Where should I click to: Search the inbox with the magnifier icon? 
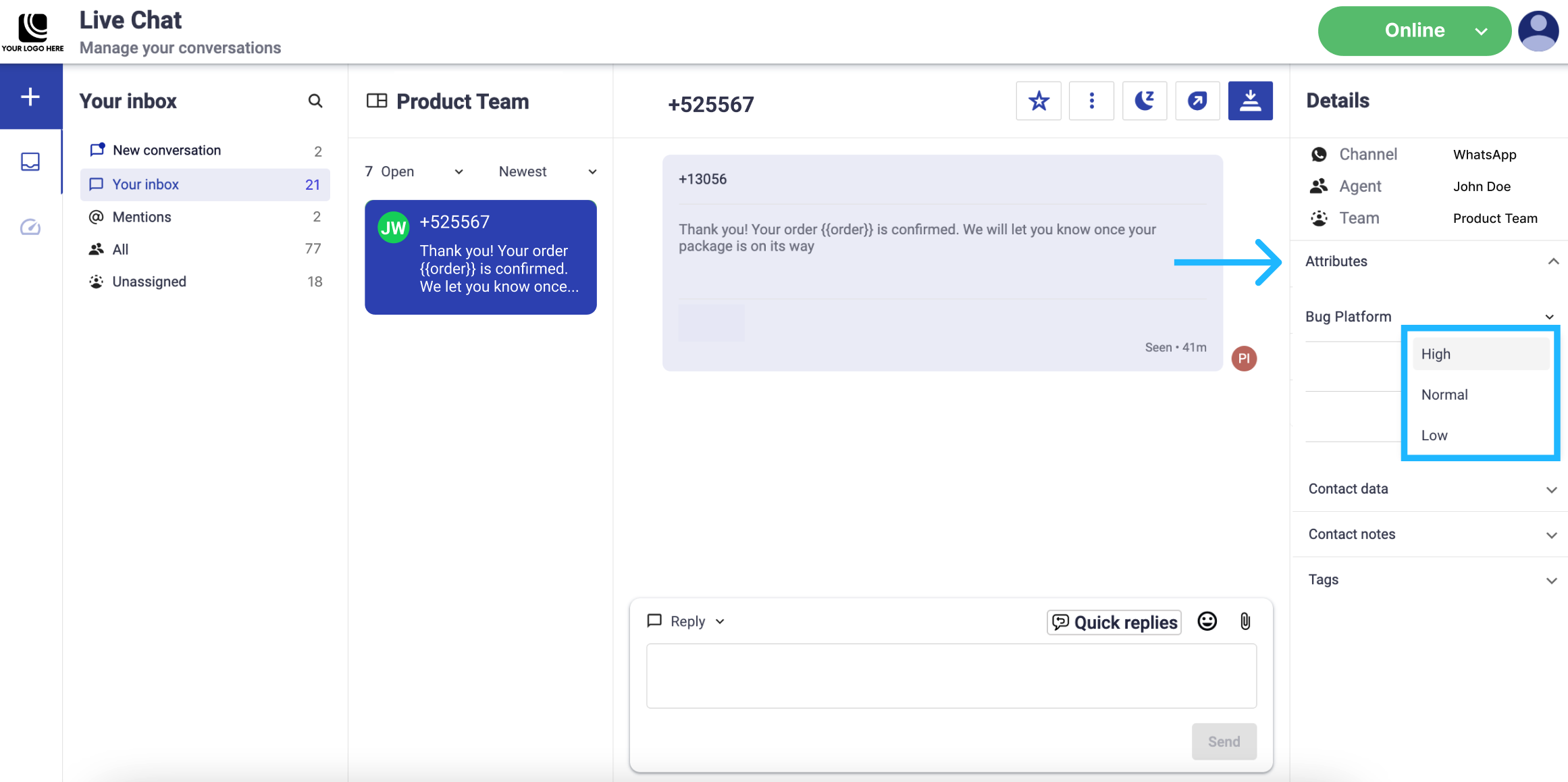click(315, 101)
